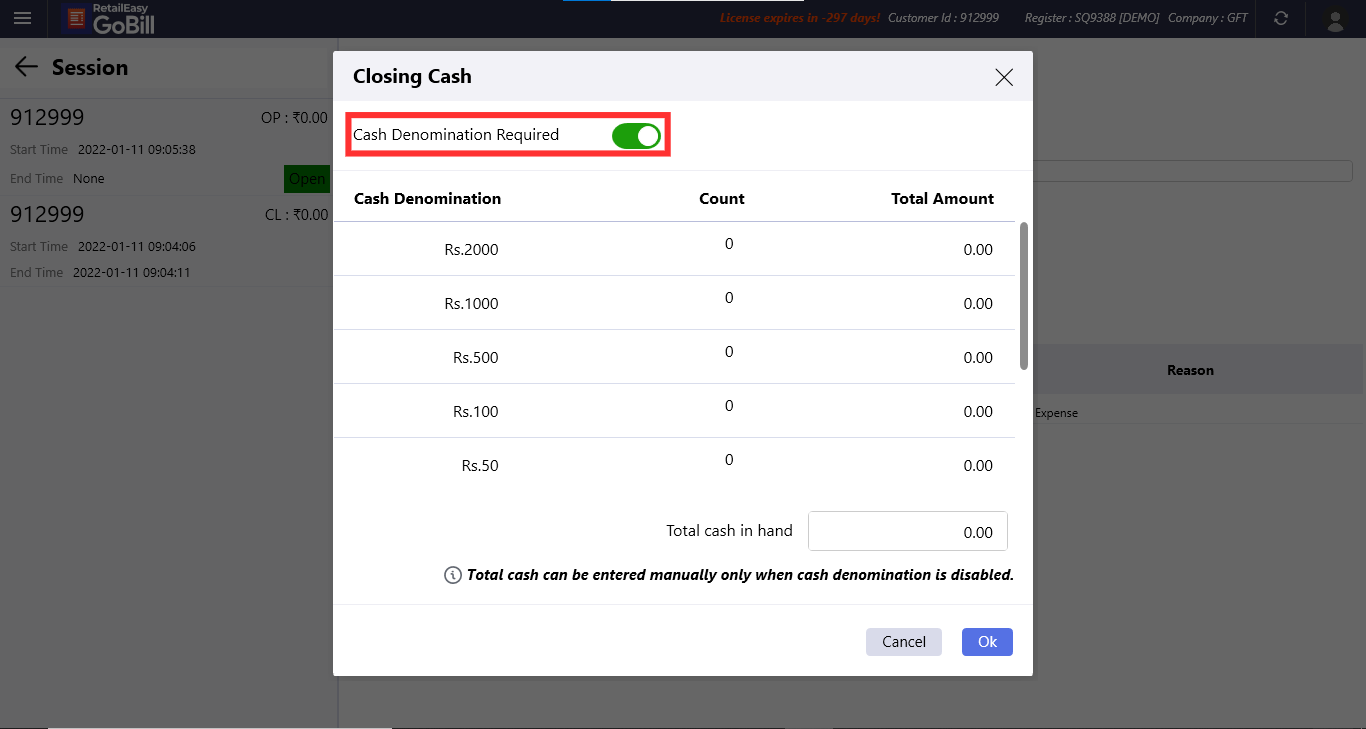Confirm closing cash with Ok
Viewport: 1366px width, 729px height.
click(987, 642)
